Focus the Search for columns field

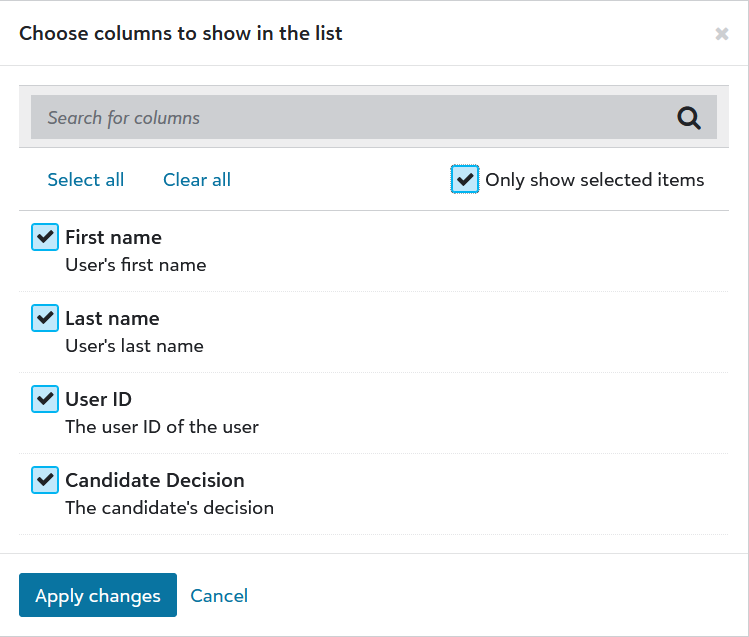tap(374, 117)
